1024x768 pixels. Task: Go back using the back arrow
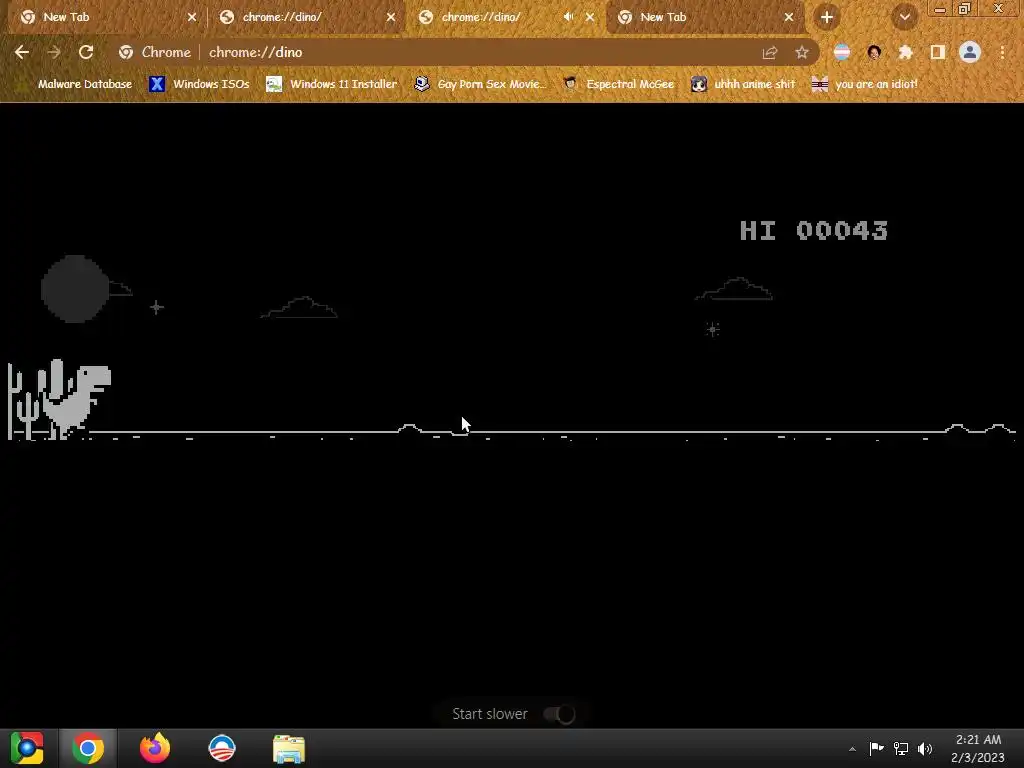tap(22, 52)
